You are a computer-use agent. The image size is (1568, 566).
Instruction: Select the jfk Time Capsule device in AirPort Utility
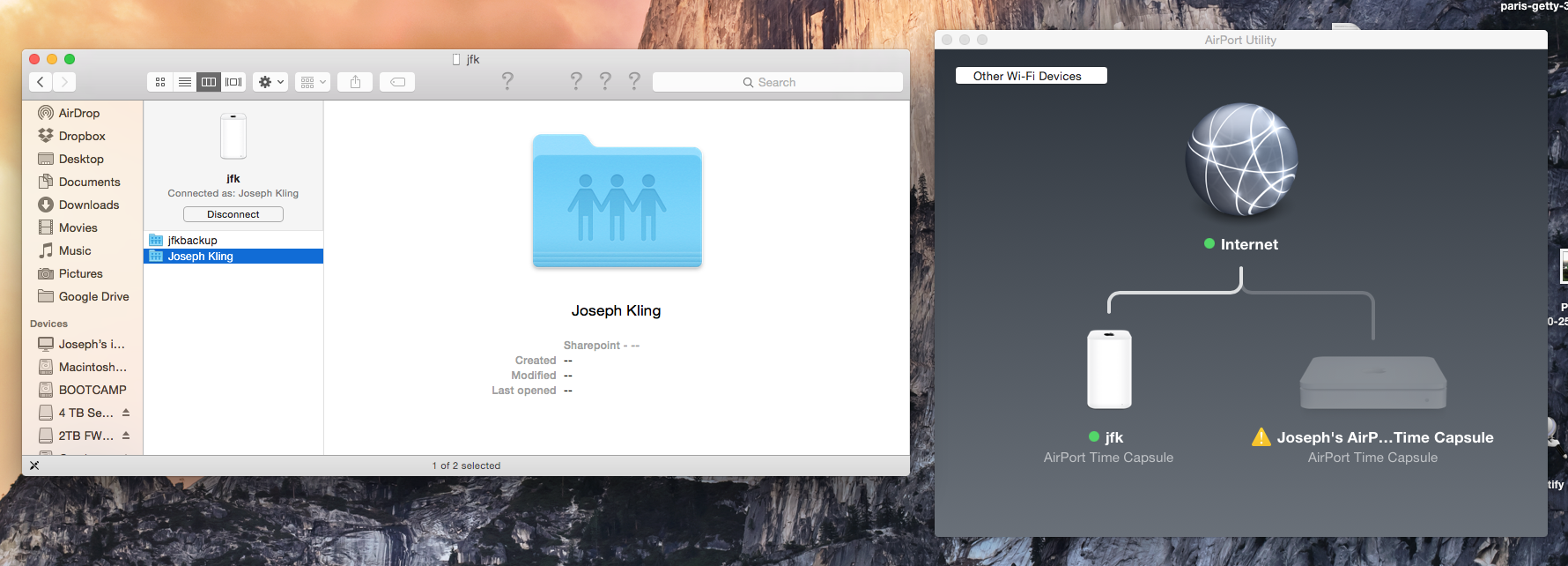click(x=1109, y=369)
